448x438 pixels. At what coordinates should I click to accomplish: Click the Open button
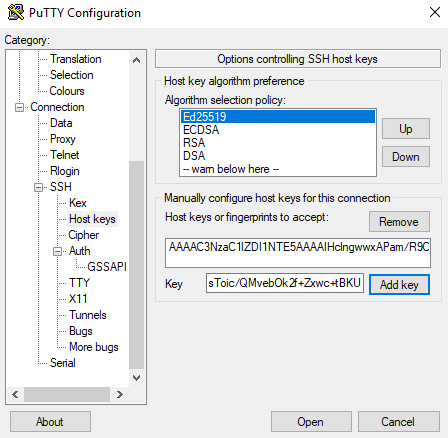tap(311, 422)
